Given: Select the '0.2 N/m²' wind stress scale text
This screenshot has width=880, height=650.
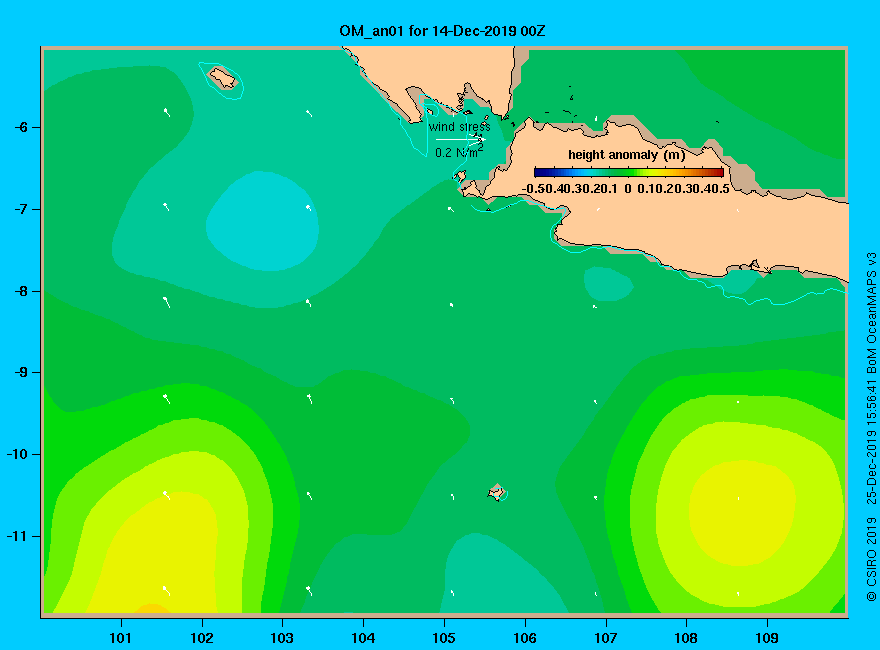Looking at the screenshot, I should 459,152.
